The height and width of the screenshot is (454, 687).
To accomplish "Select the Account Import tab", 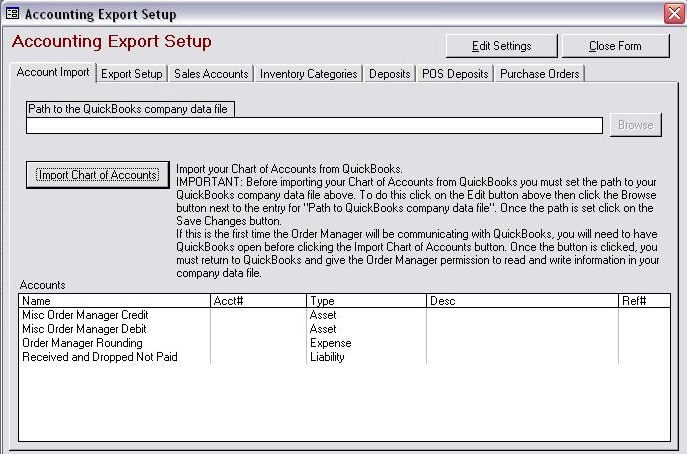I will (53, 72).
